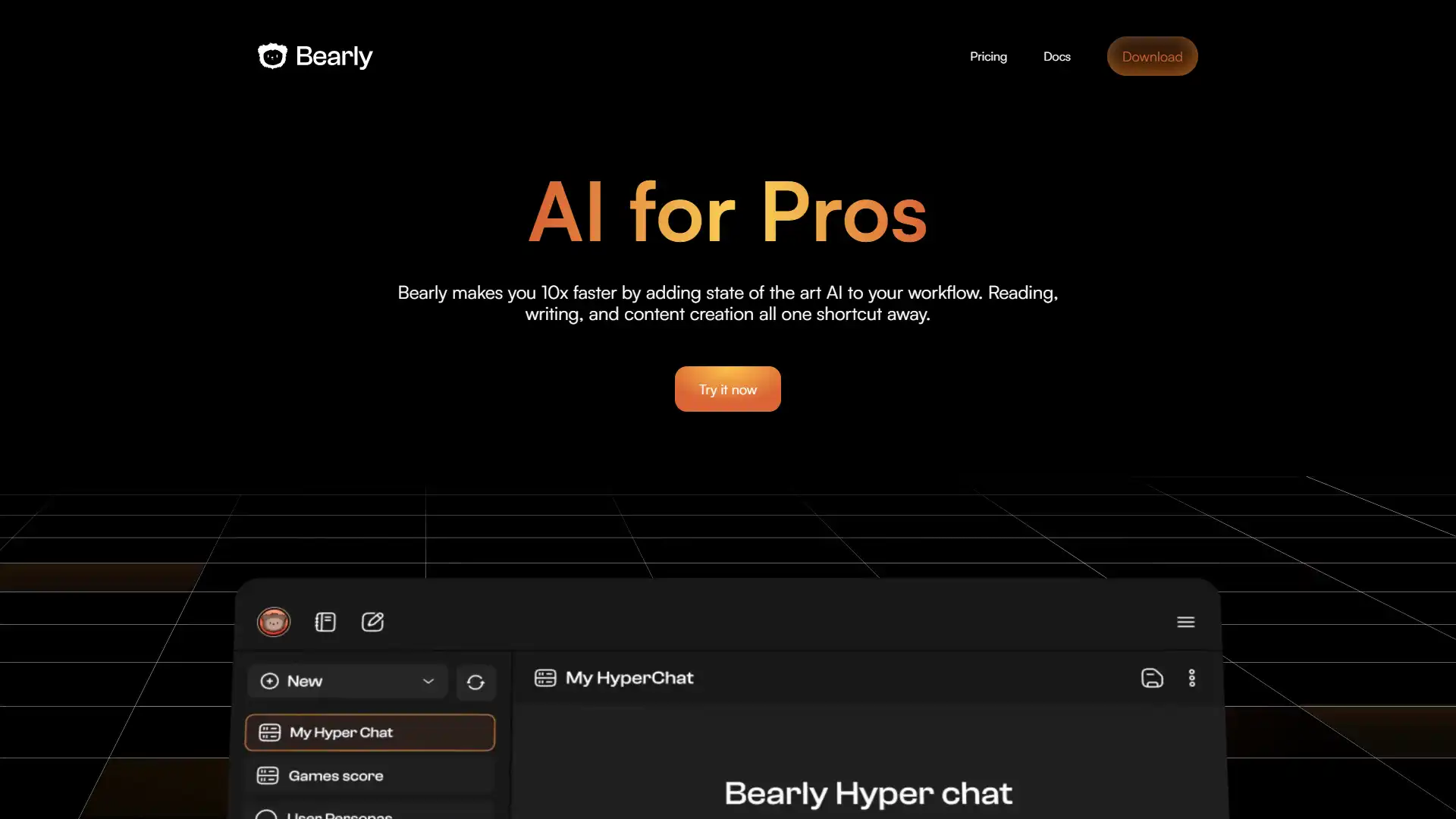The image size is (1456, 819).
Task: Select Games score conversation item
Action: point(369,775)
